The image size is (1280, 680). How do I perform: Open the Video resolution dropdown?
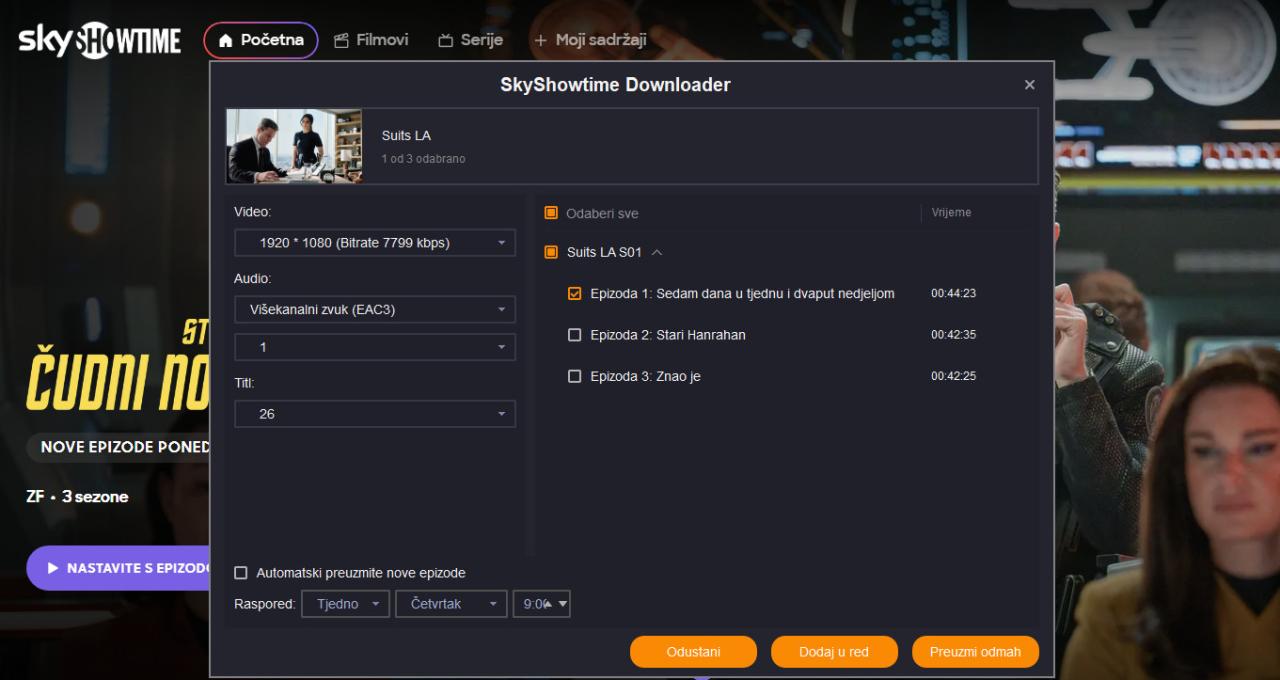click(x=375, y=243)
